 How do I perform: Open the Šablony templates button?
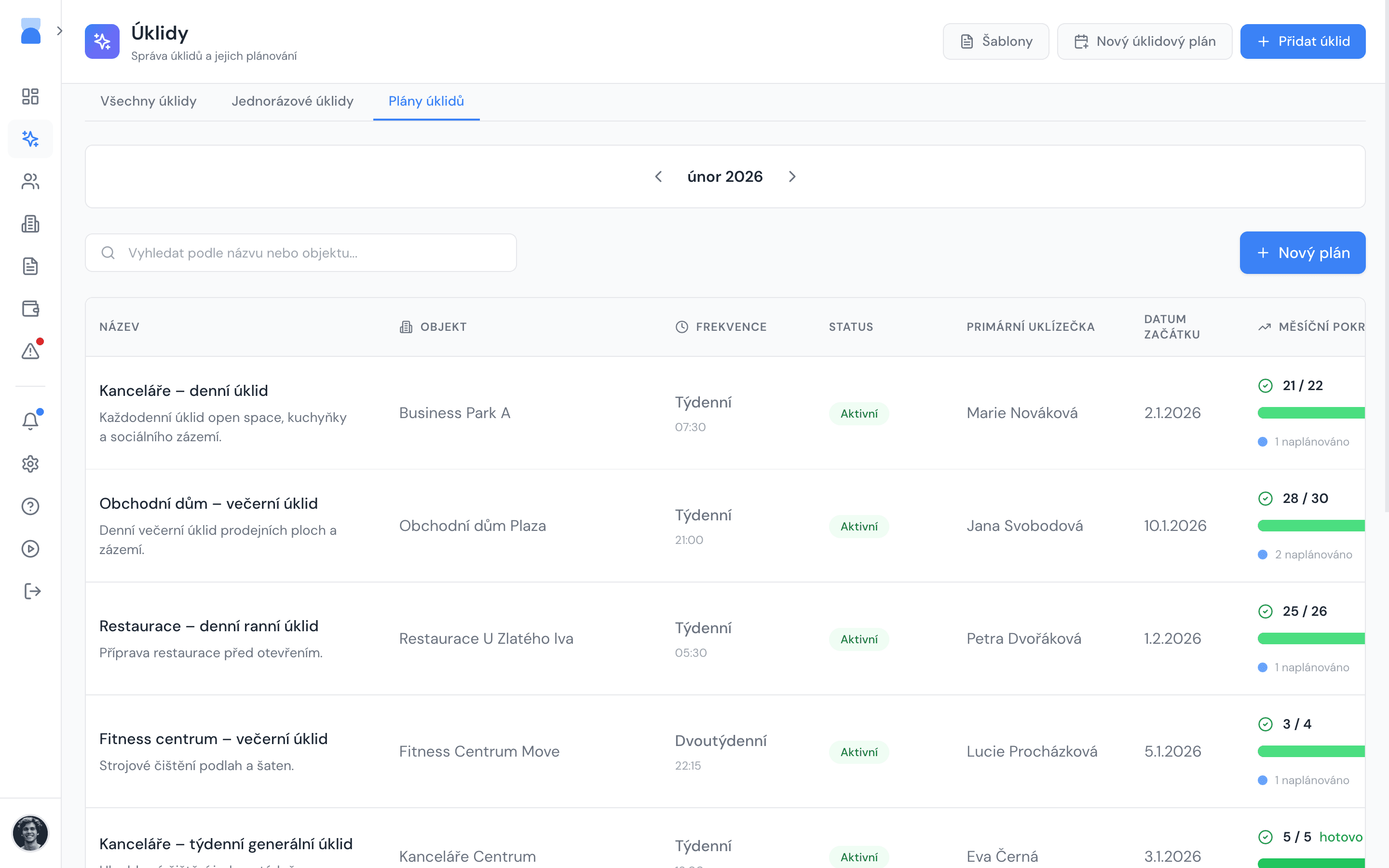pos(995,41)
